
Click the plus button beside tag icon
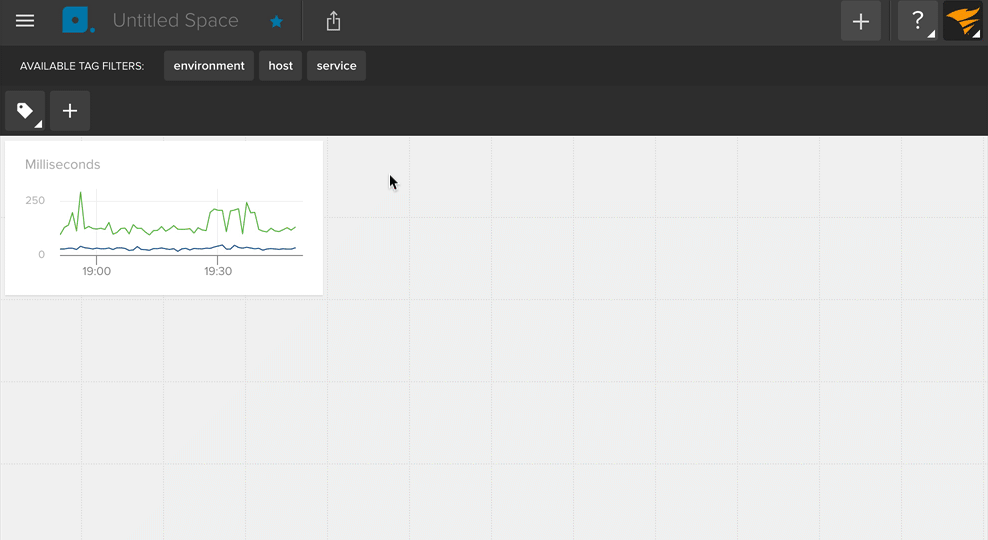70,111
